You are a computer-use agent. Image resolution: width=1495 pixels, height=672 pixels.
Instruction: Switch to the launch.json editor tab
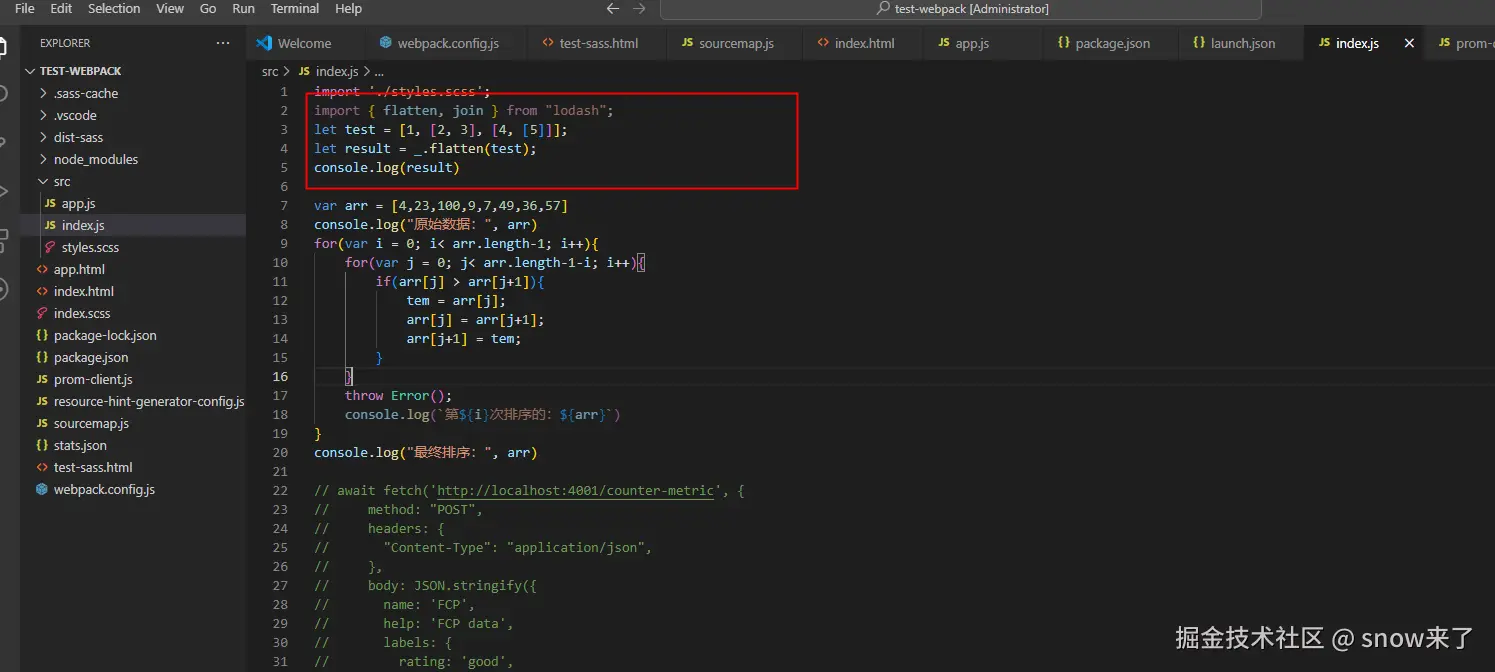tap(1242, 43)
